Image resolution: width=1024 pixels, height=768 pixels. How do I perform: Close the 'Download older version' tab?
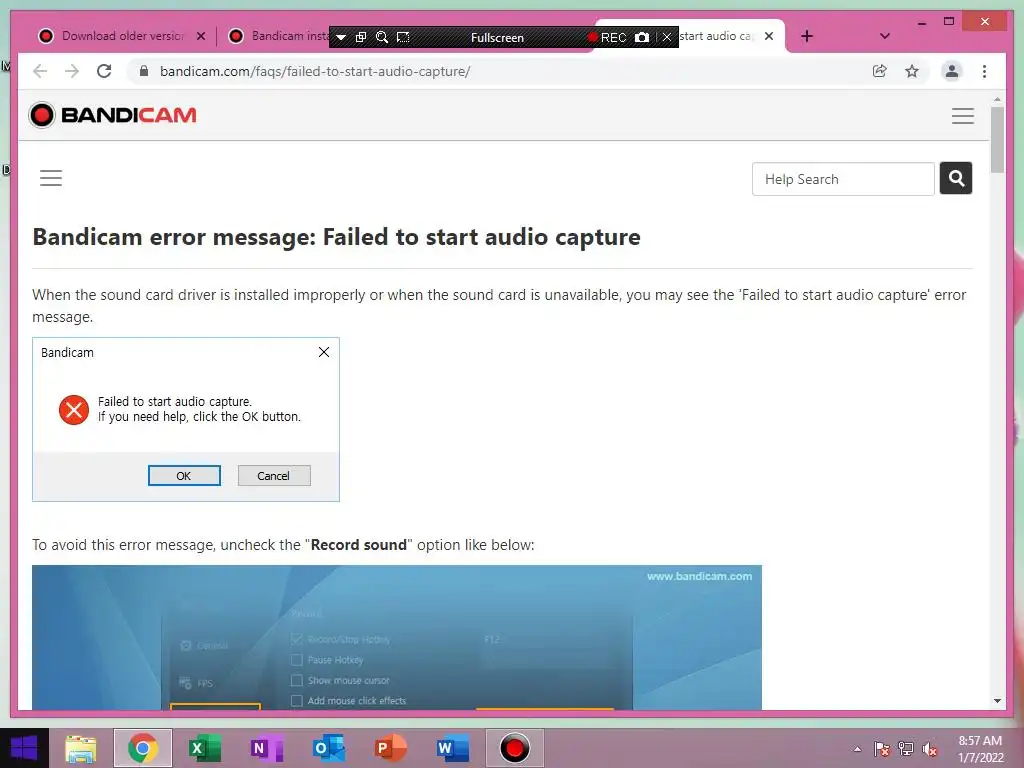tap(201, 36)
